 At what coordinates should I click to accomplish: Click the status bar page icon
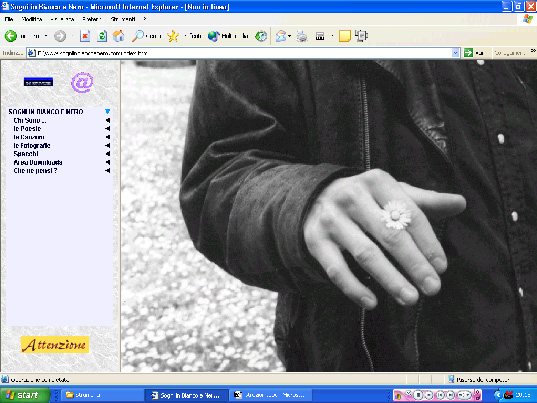tap(5, 379)
